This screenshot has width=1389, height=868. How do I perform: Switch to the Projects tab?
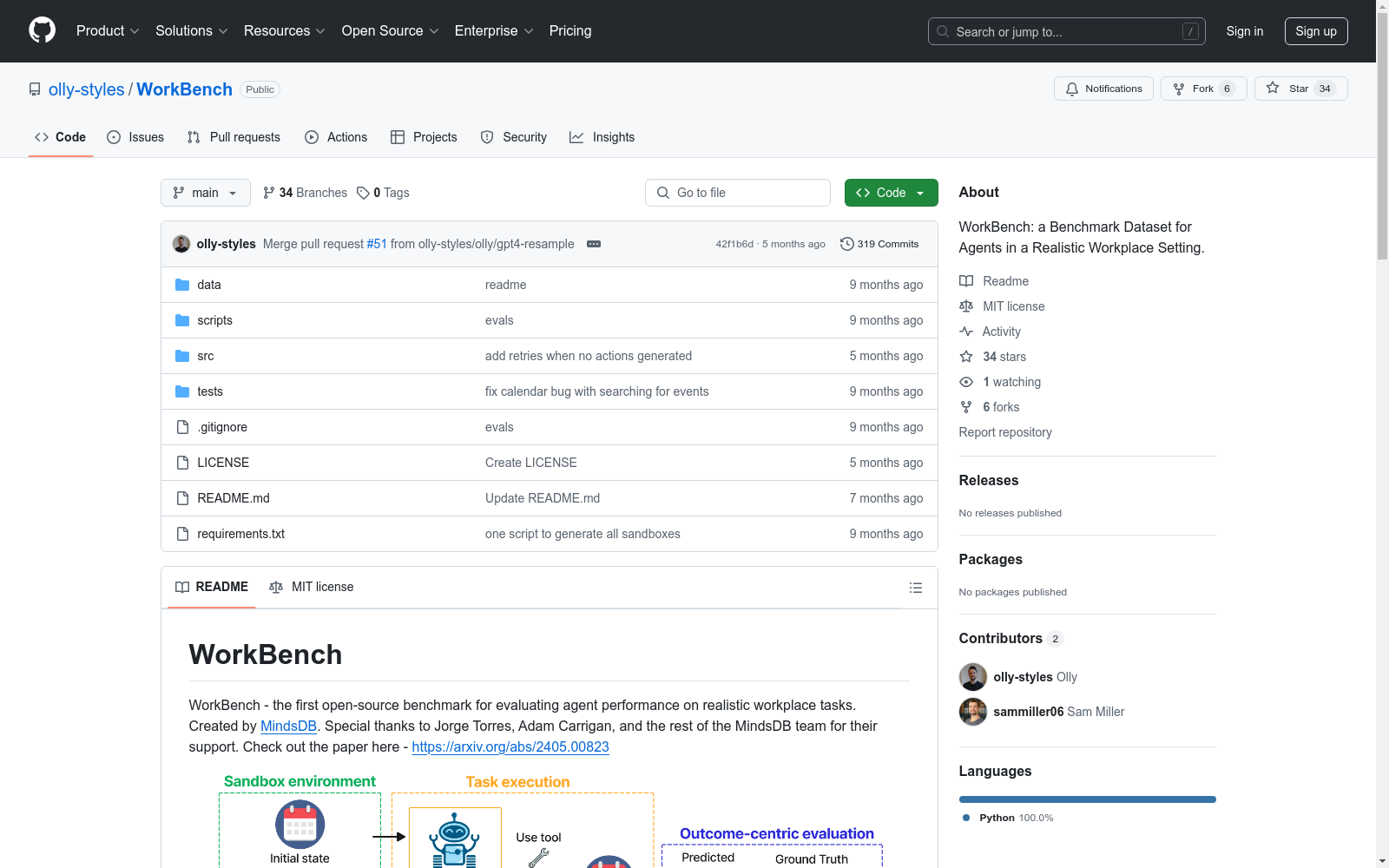[x=424, y=137]
